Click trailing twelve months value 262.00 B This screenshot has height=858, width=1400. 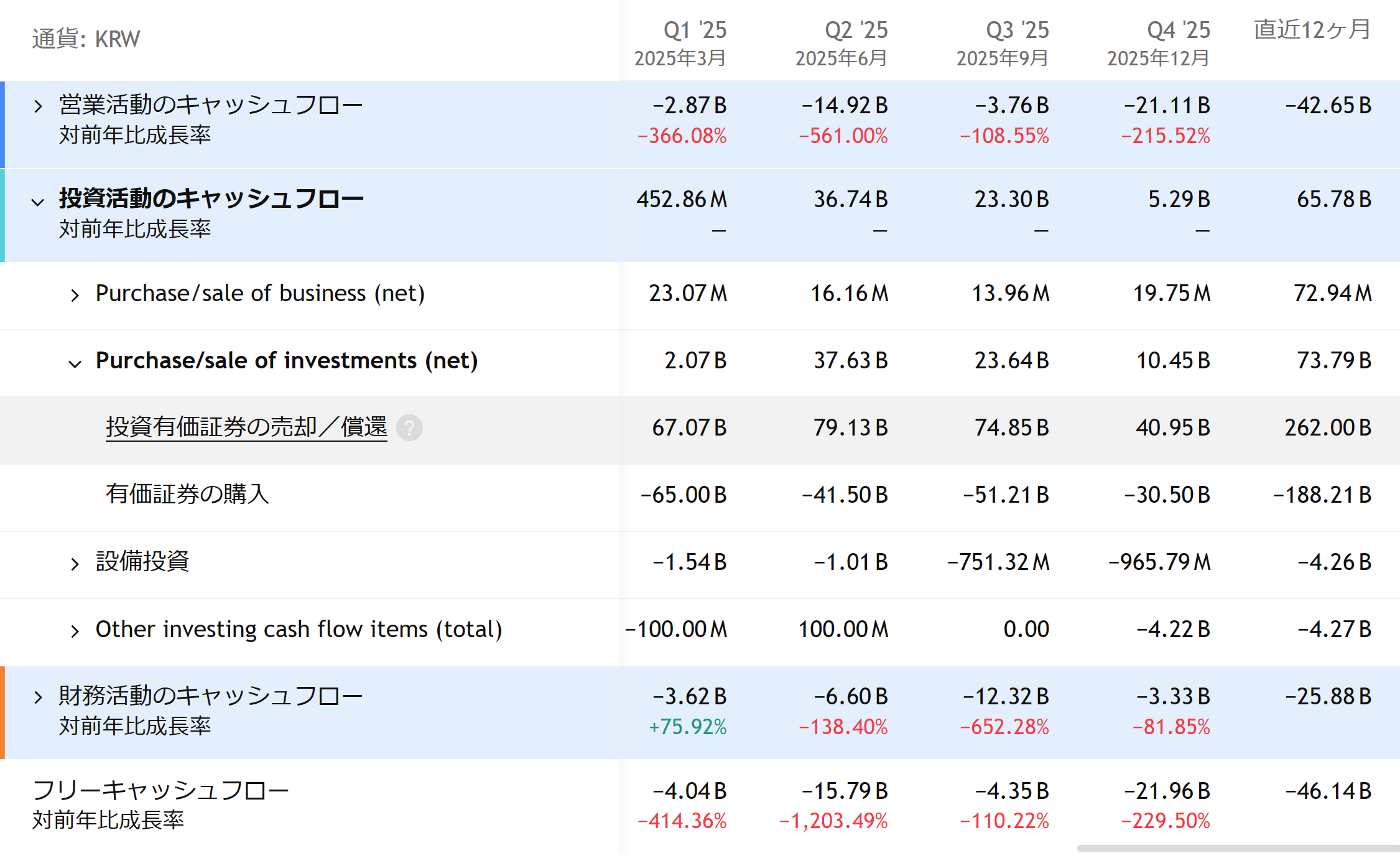coord(1328,428)
